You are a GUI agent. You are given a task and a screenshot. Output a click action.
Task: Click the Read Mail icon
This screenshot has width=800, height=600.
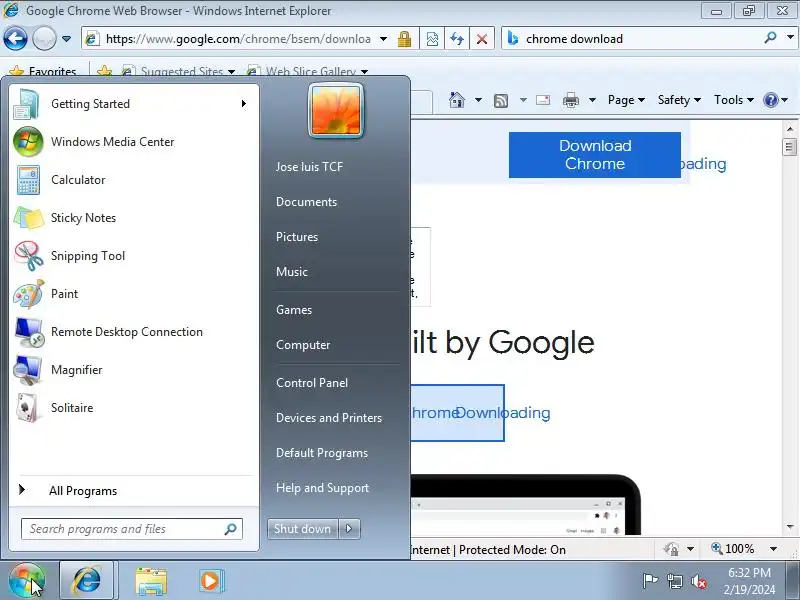tap(543, 100)
